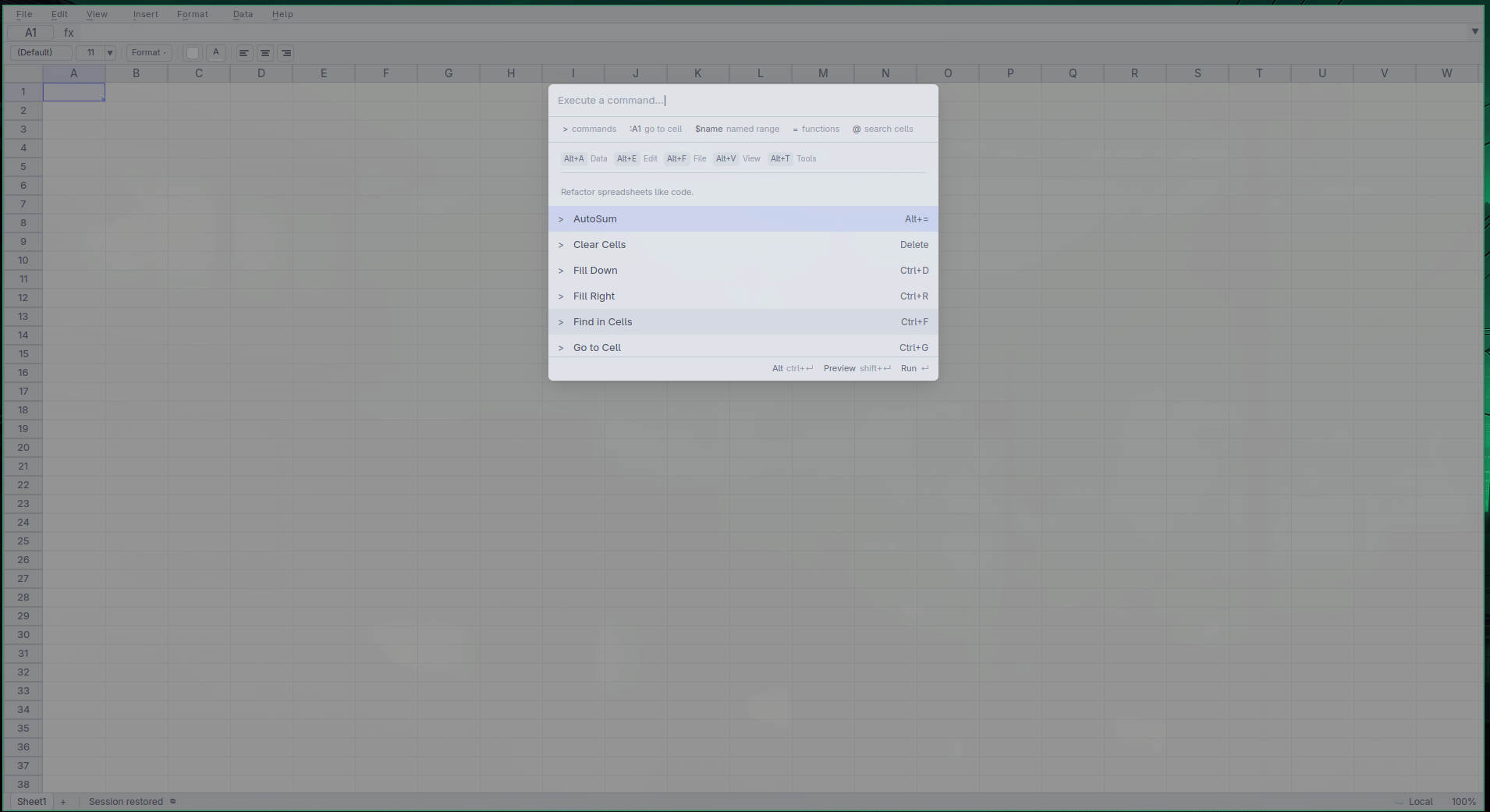
Task: Focus the Execute a command input
Action: click(743, 101)
